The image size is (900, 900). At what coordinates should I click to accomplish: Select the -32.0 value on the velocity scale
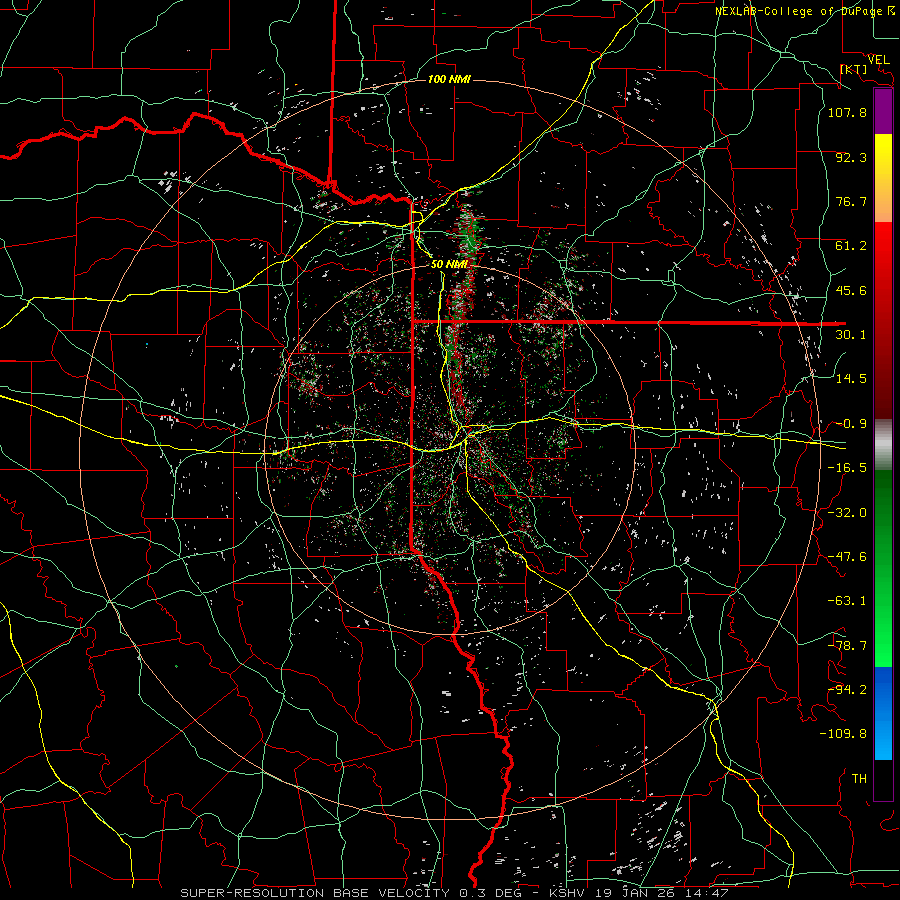(x=847, y=513)
